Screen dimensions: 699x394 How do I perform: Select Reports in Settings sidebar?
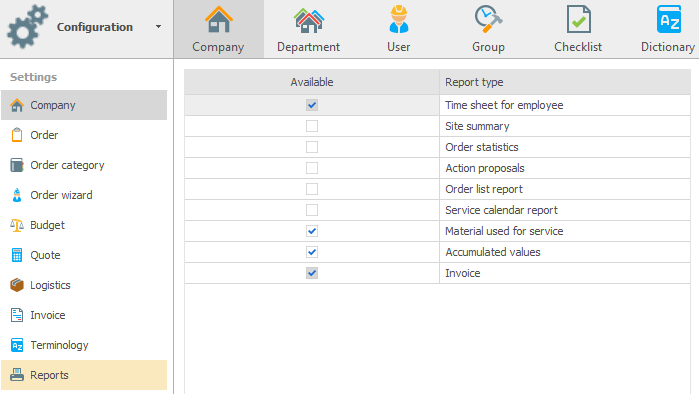coord(84,375)
